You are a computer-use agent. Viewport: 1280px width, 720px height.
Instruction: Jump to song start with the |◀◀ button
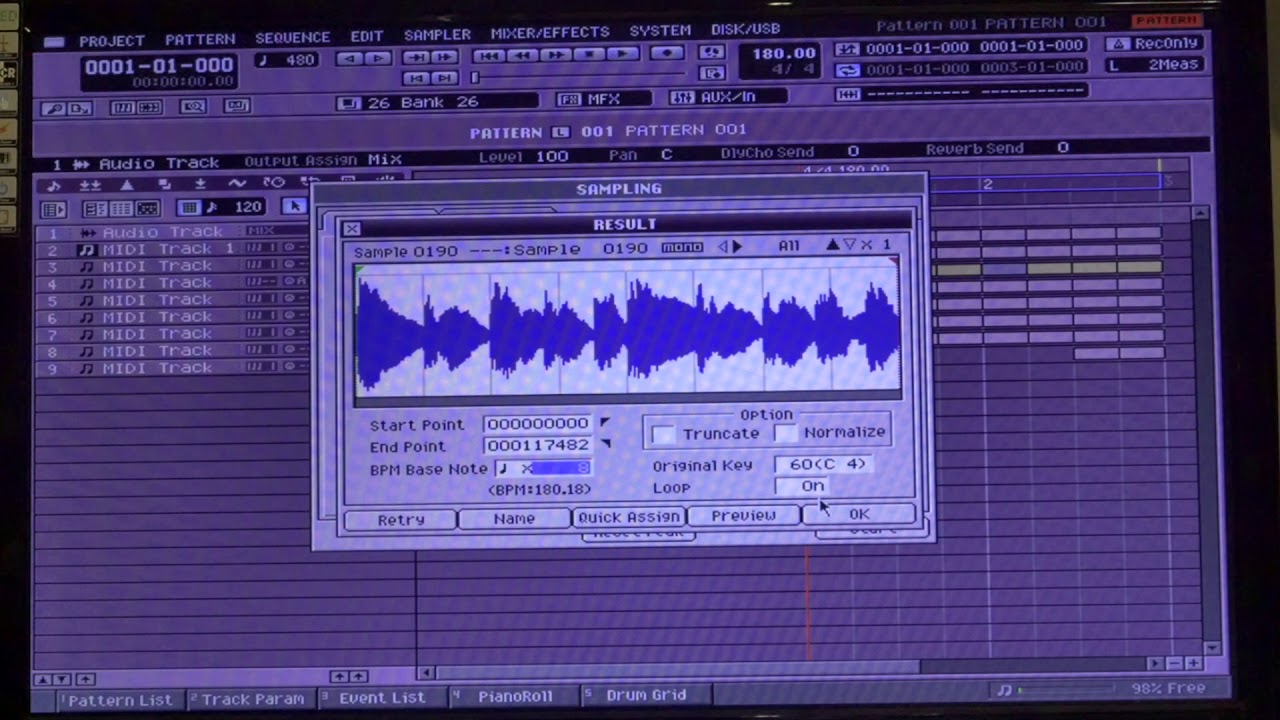coord(489,56)
